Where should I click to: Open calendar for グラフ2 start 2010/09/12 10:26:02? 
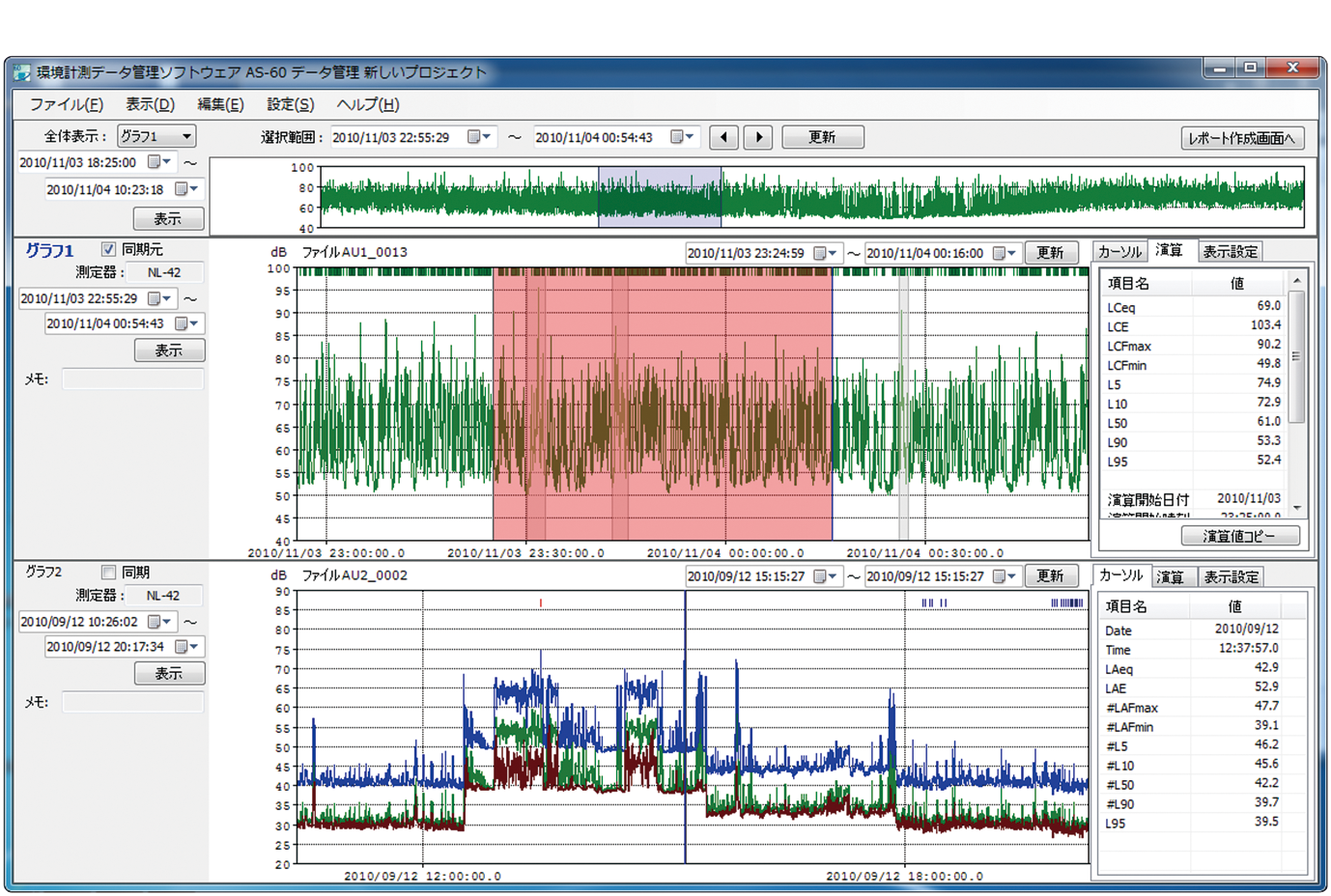click(159, 622)
